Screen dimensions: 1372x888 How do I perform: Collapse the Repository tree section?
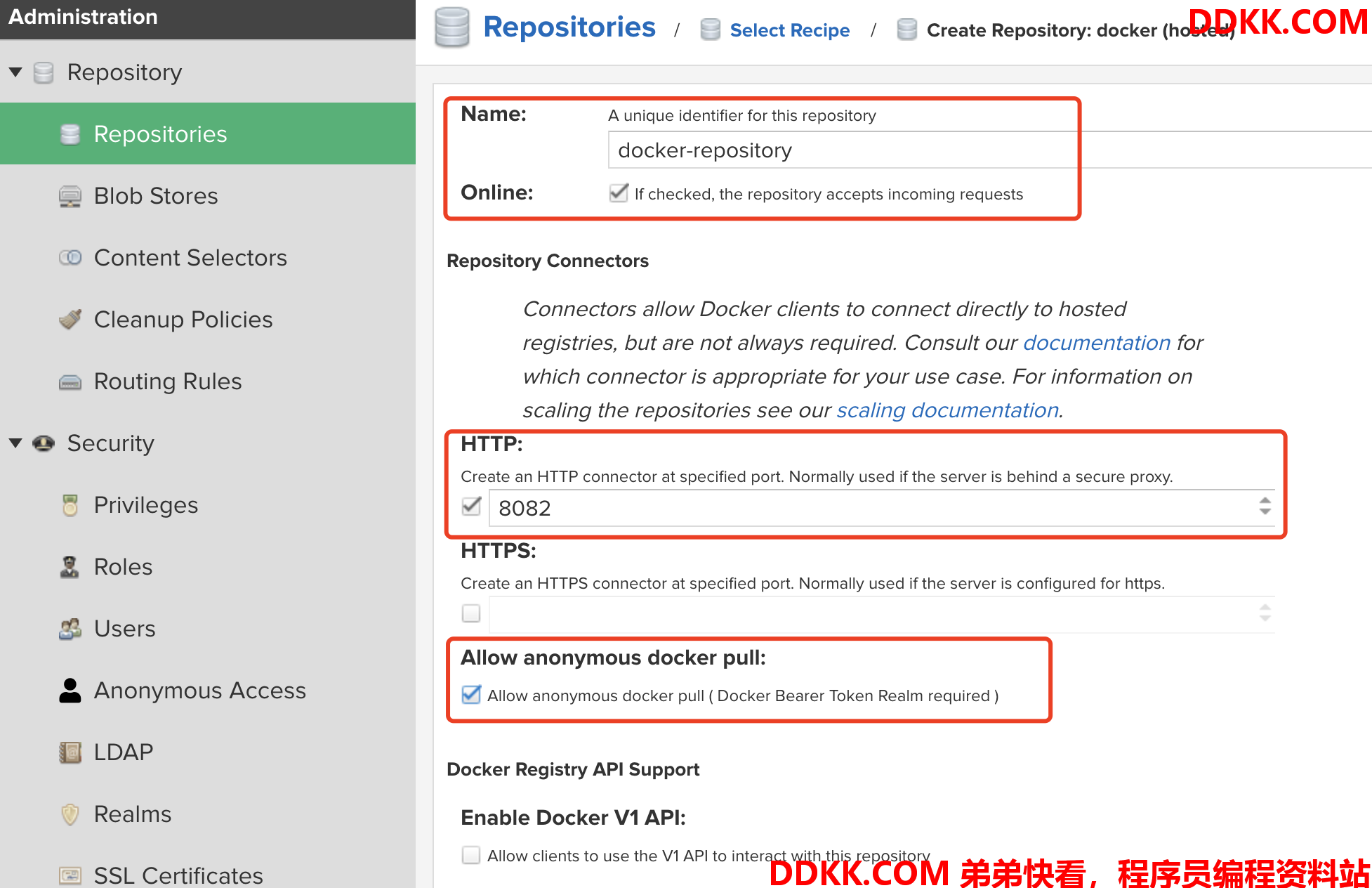click(x=15, y=72)
